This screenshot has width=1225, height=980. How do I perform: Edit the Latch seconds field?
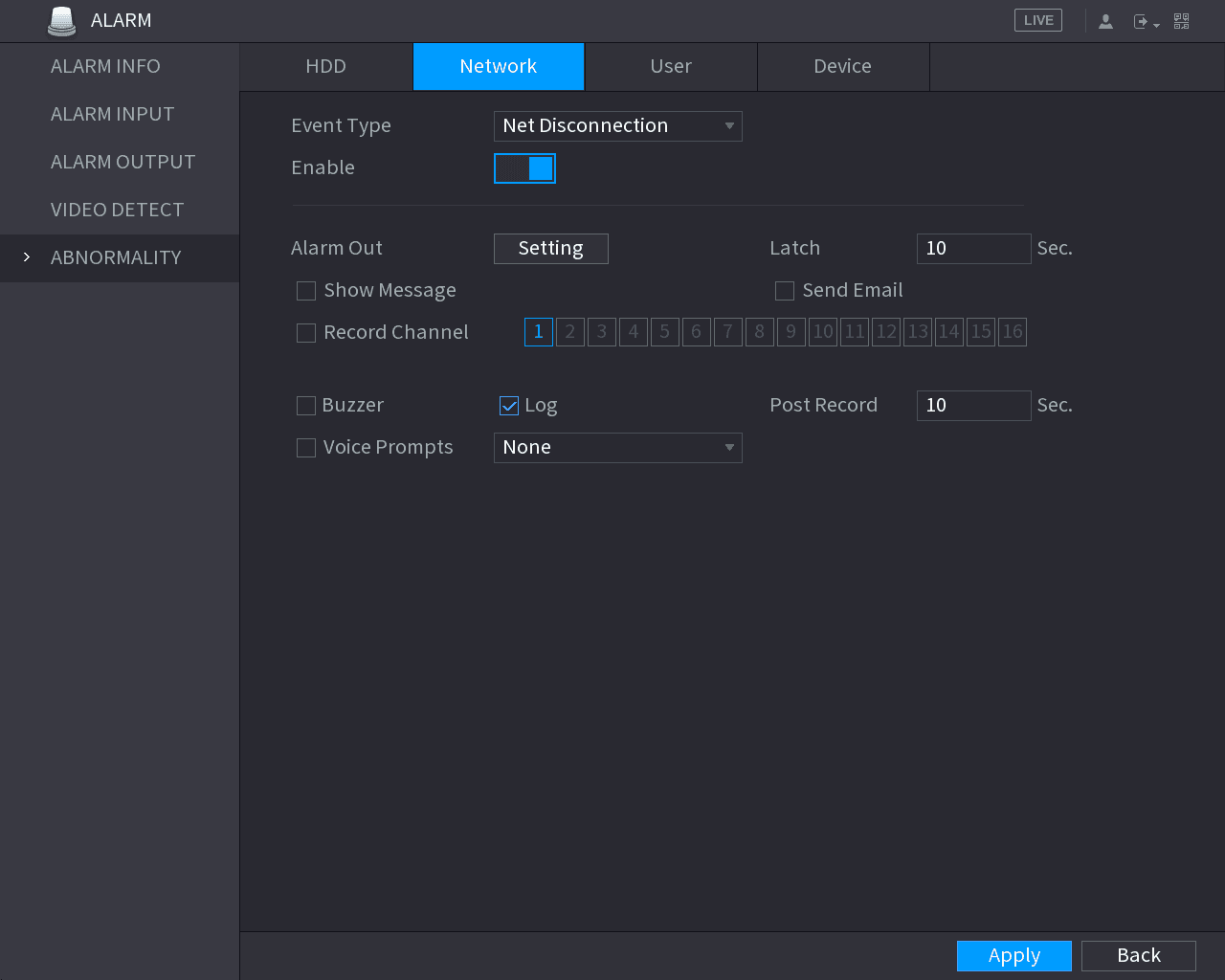pyautogui.click(x=974, y=249)
